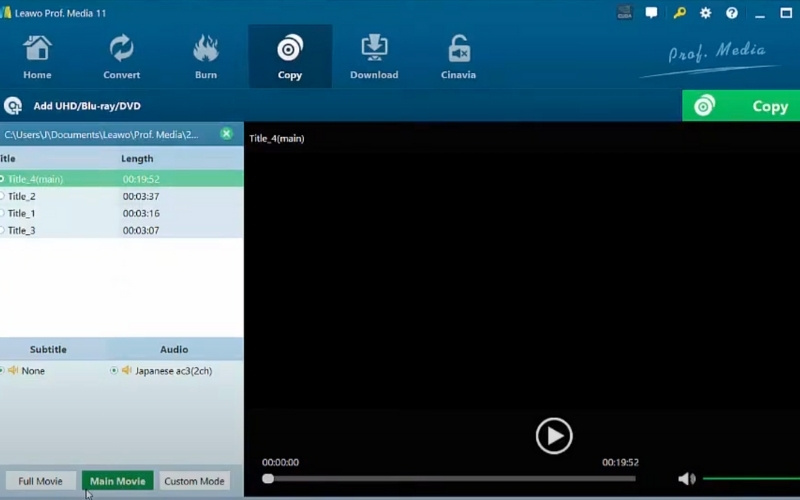800x500 pixels.
Task: Minimize the Leawo Prof. Media window
Action: pyautogui.click(x=760, y=14)
